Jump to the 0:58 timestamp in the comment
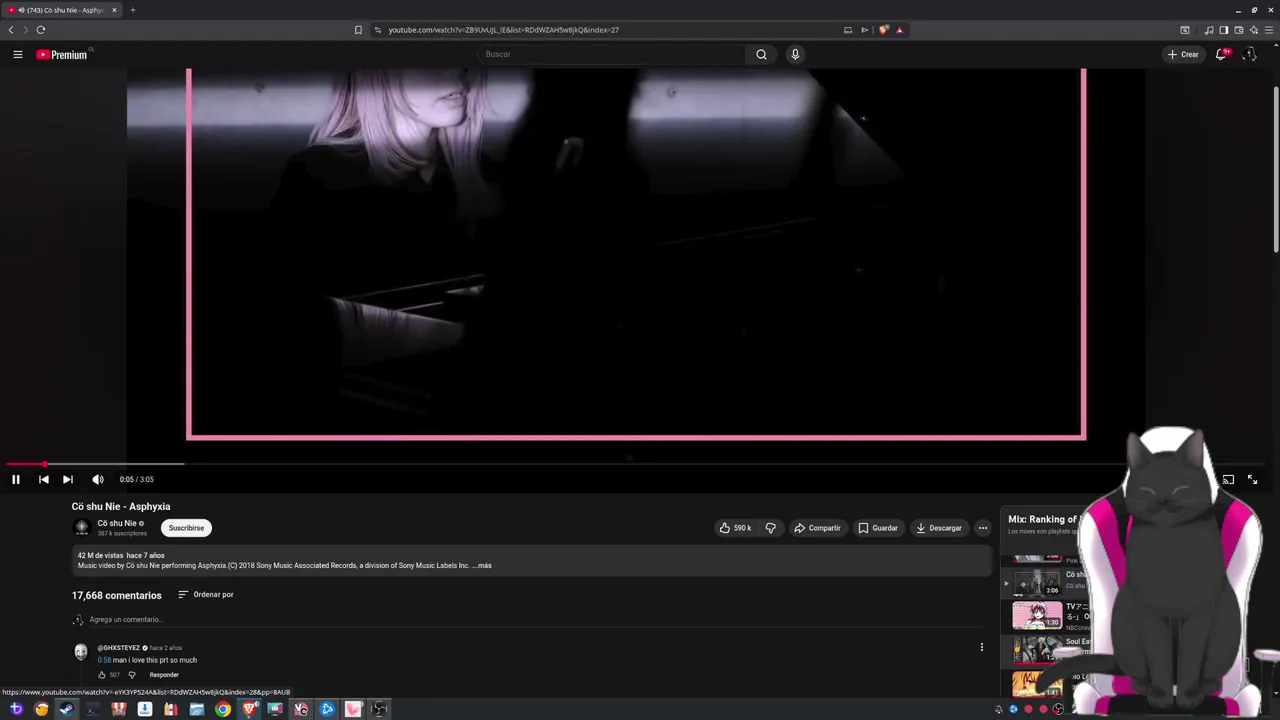Screen dimensions: 1280x720 click(x=104, y=660)
